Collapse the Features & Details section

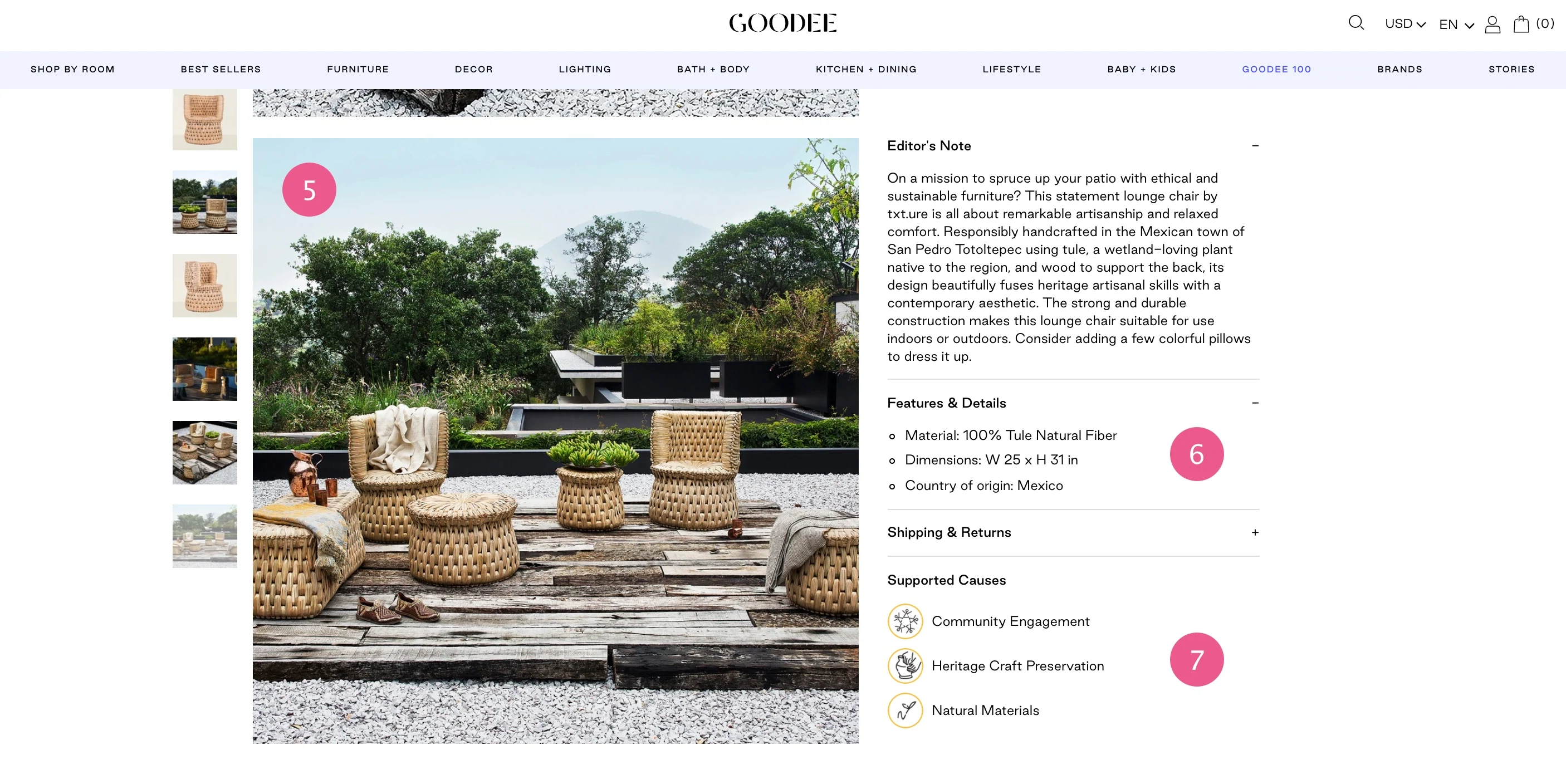[1254, 402]
